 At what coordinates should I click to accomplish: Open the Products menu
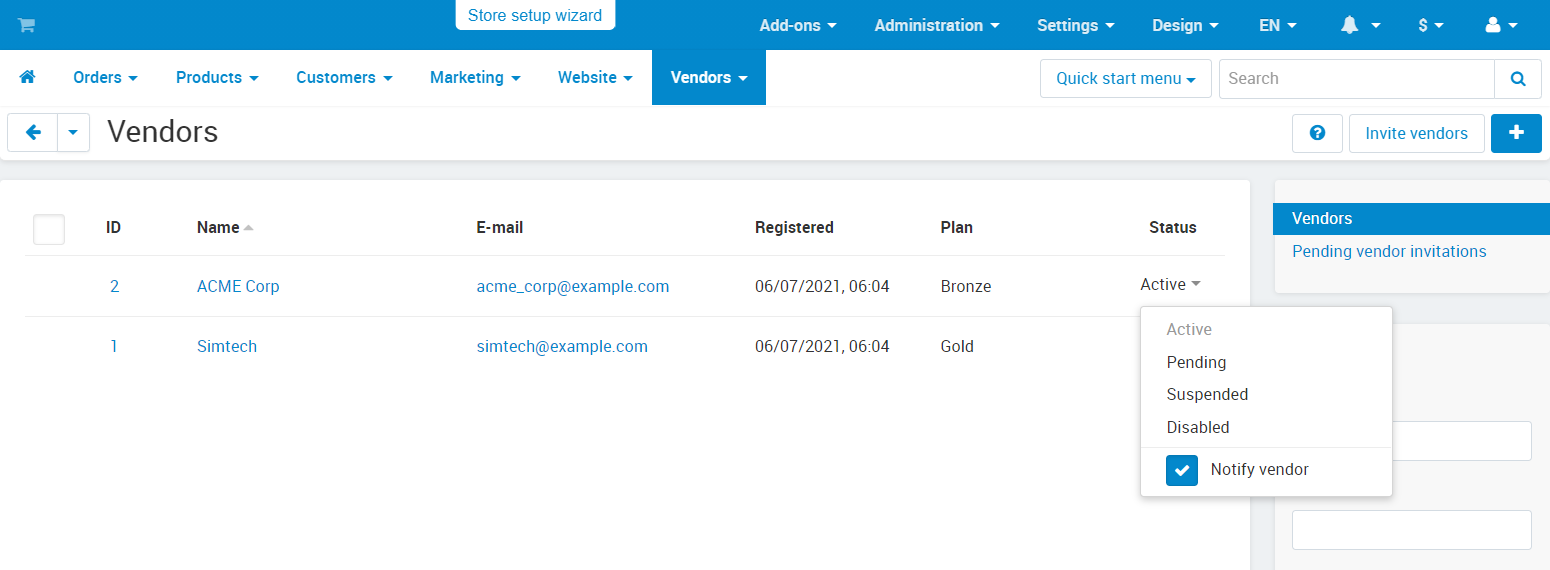217,77
